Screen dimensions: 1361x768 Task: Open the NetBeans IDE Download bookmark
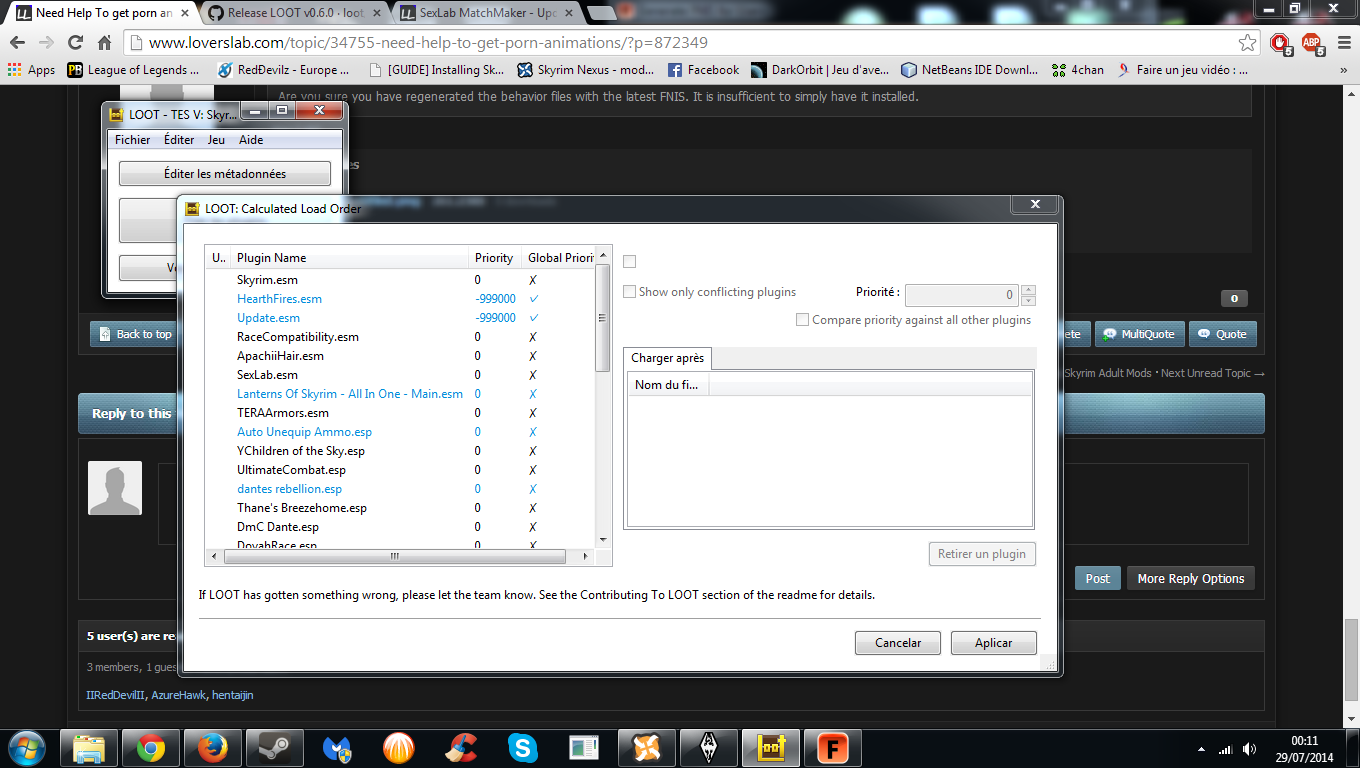970,70
